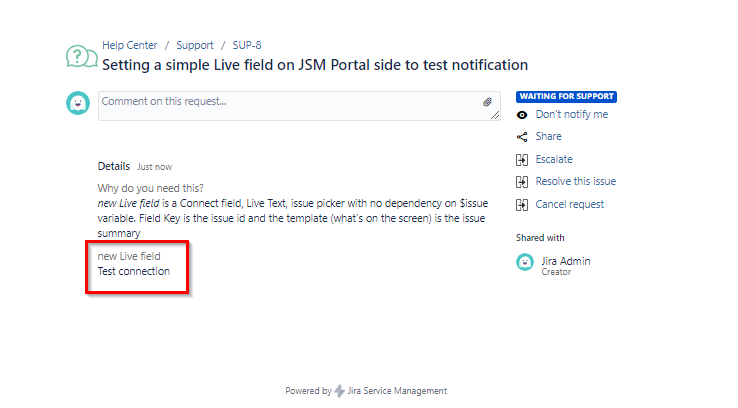Choose Resolve this issue
Viewport: 738px width, 408px height.
click(x=575, y=182)
